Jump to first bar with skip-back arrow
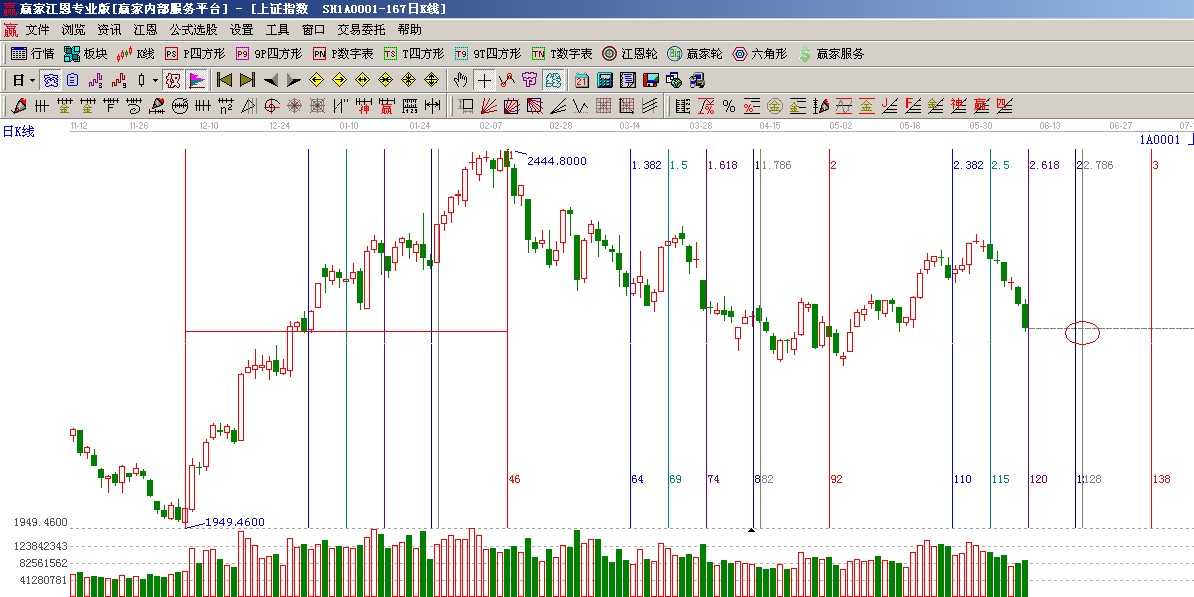Screen dimensions: 1194x597 click(224, 80)
